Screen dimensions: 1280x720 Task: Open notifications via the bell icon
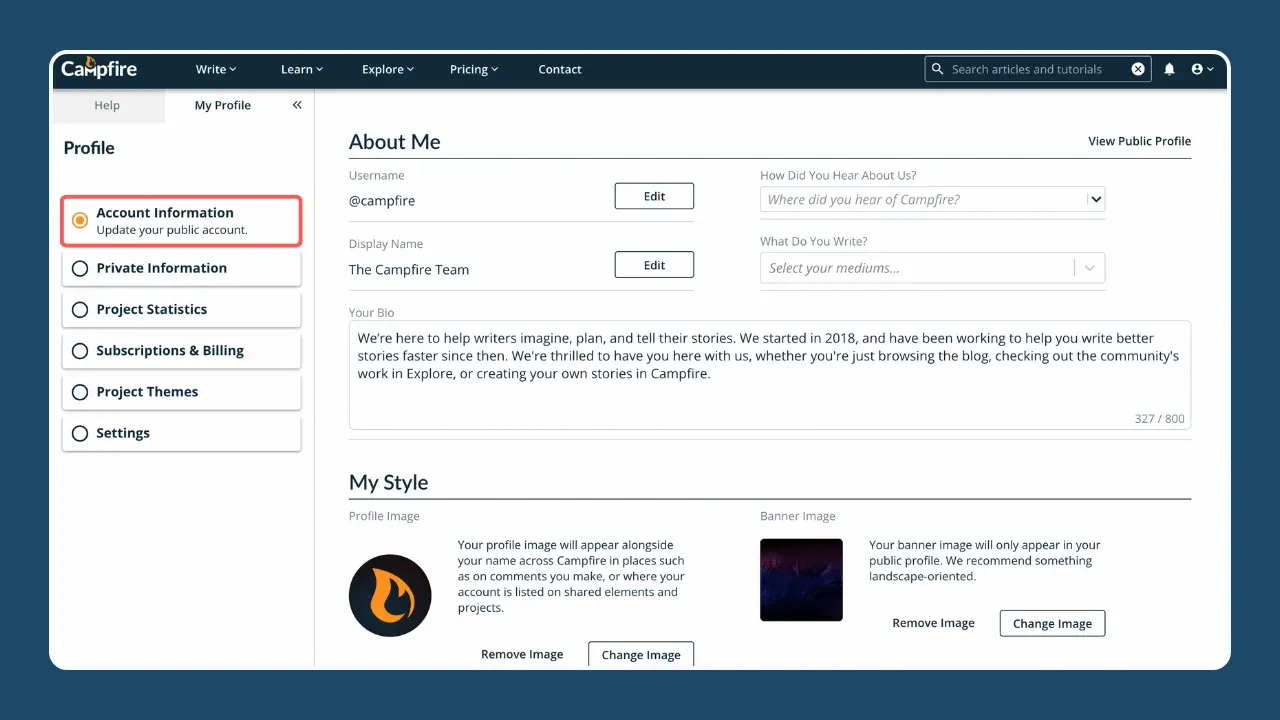coord(1169,69)
